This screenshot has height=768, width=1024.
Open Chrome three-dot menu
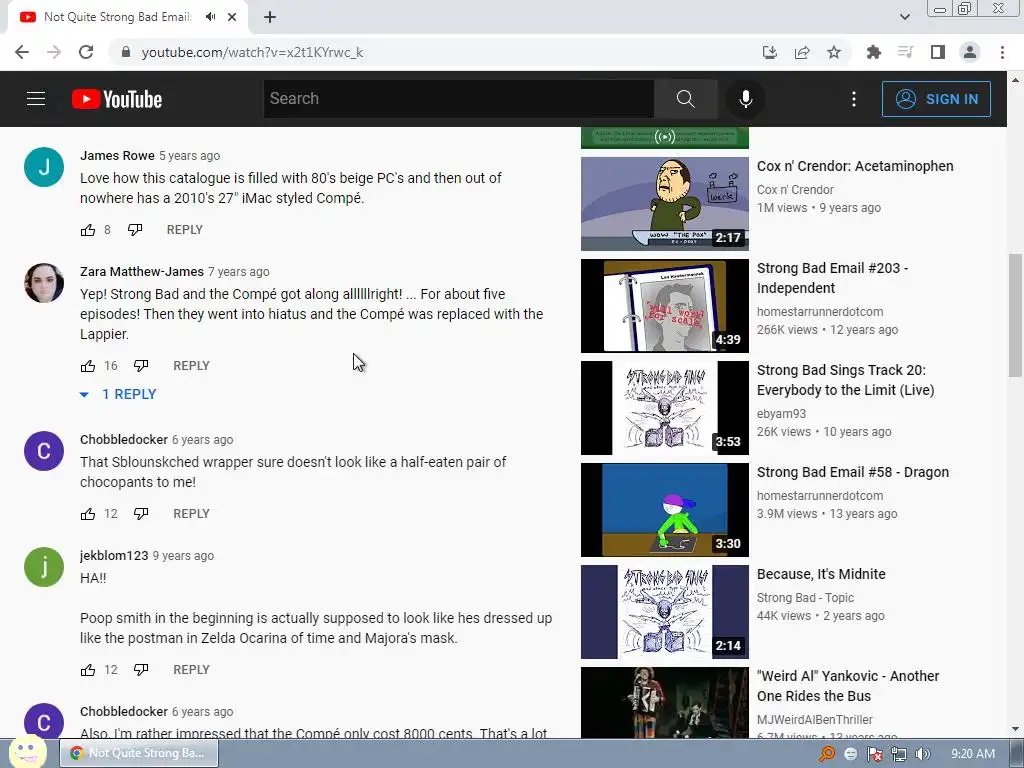1002,52
